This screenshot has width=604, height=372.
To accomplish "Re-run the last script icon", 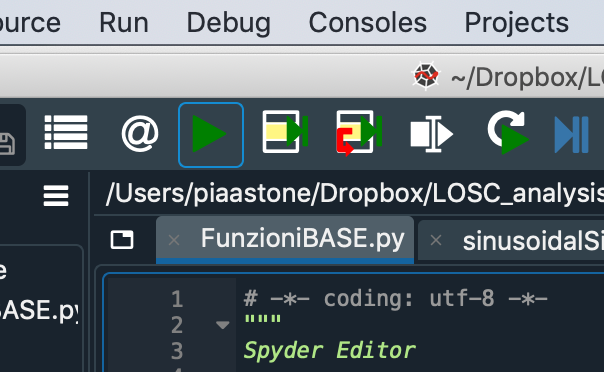I will [x=508, y=132].
